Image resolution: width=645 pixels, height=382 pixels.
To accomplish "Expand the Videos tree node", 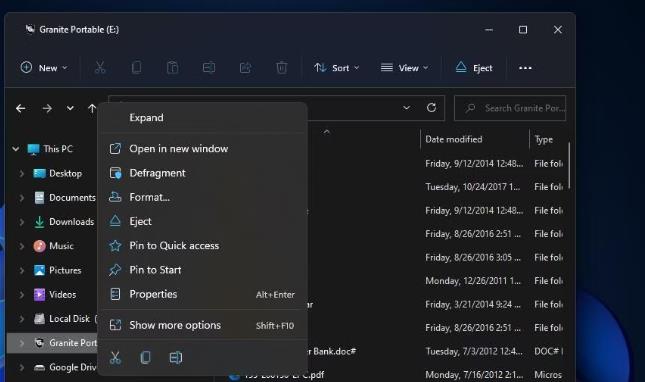I will click(x=21, y=295).
